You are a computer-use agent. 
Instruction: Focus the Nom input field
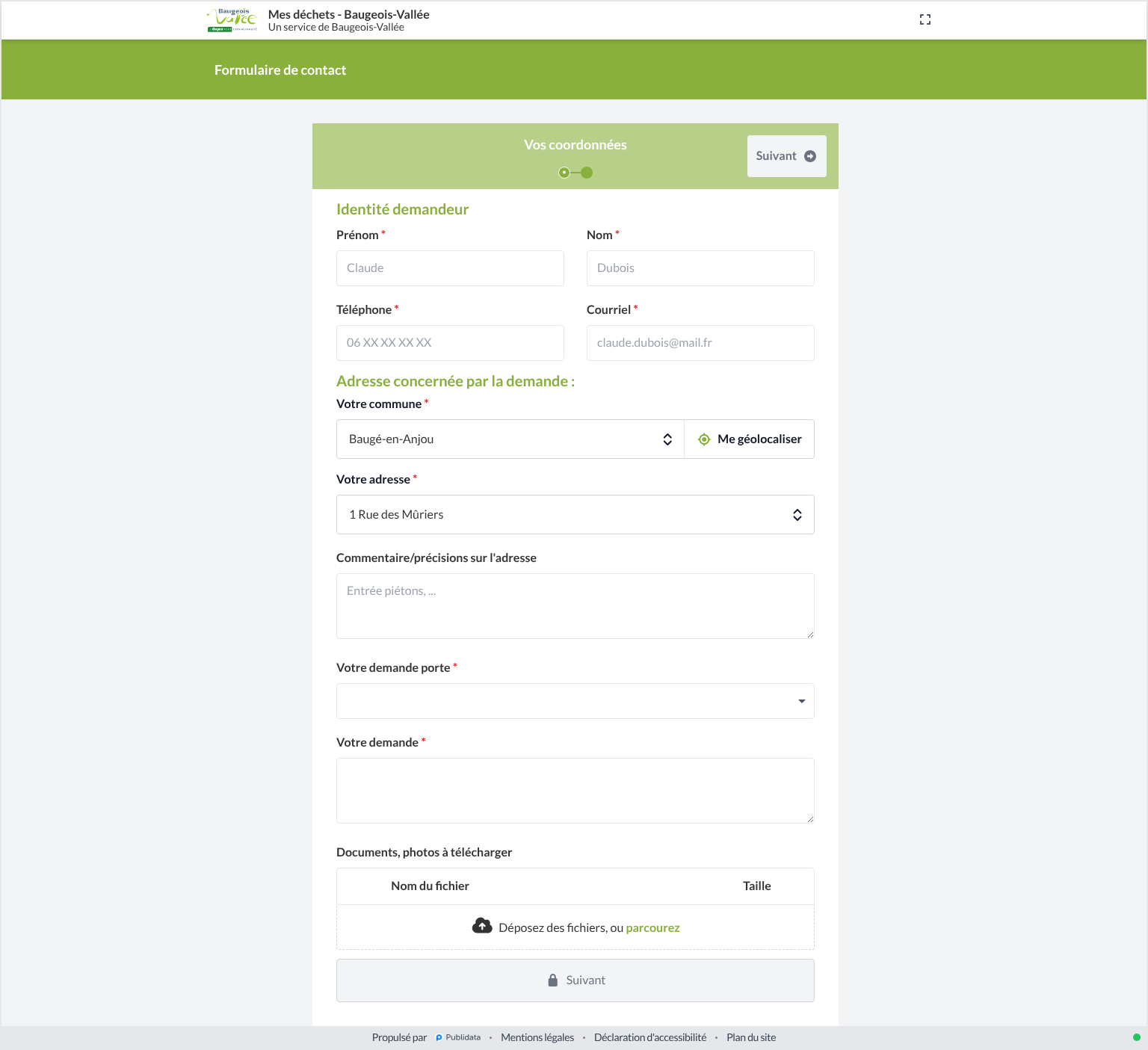(700, 268)
